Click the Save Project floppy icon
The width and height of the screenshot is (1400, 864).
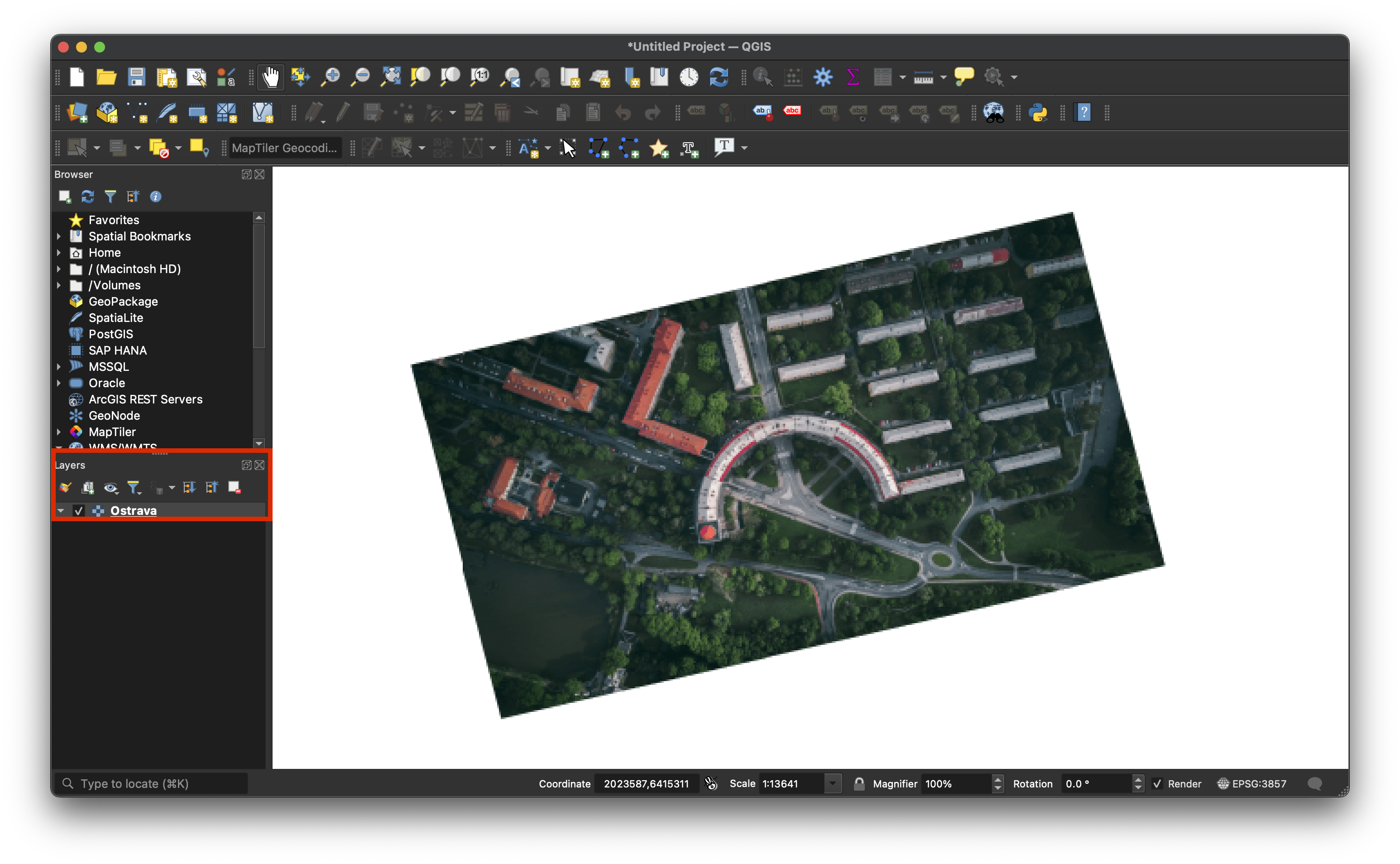tap(137, 77)
